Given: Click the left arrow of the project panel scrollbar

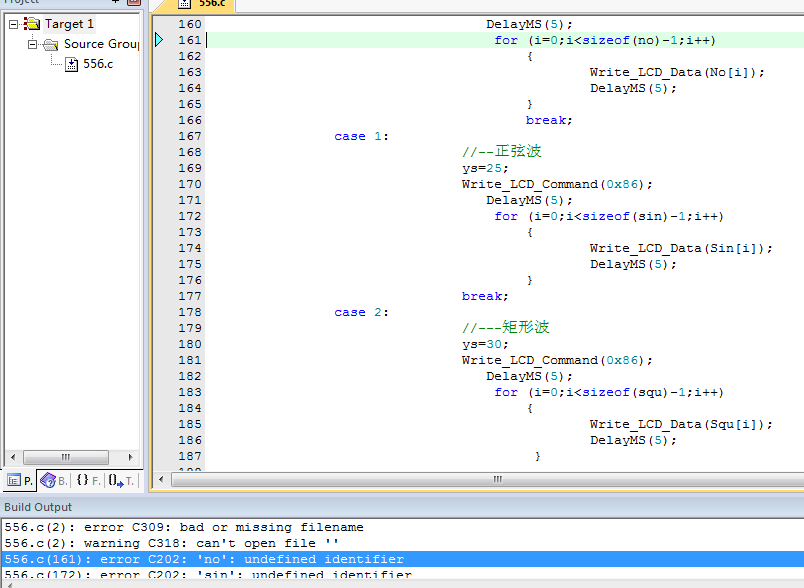Looking at the screenshot, I should [13, 457].
